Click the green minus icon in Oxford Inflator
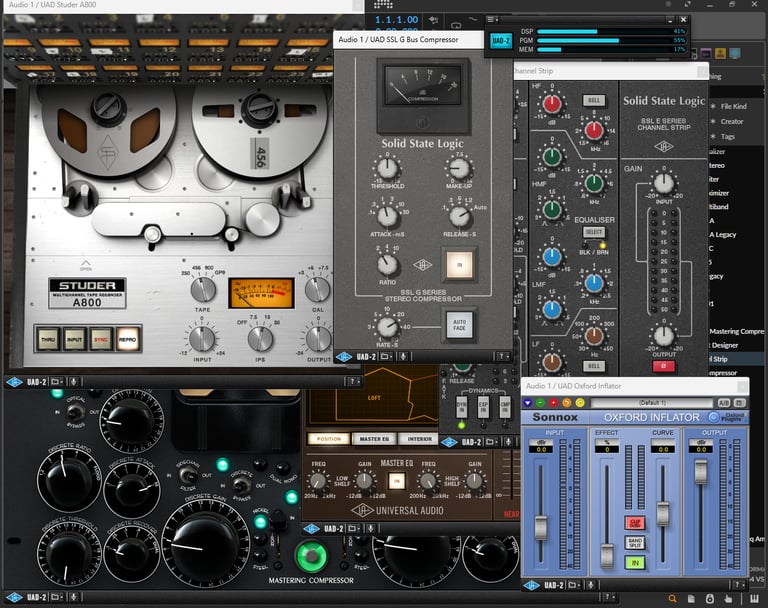The width and height of the screenshot is (768, 608). tap(540, 403)
